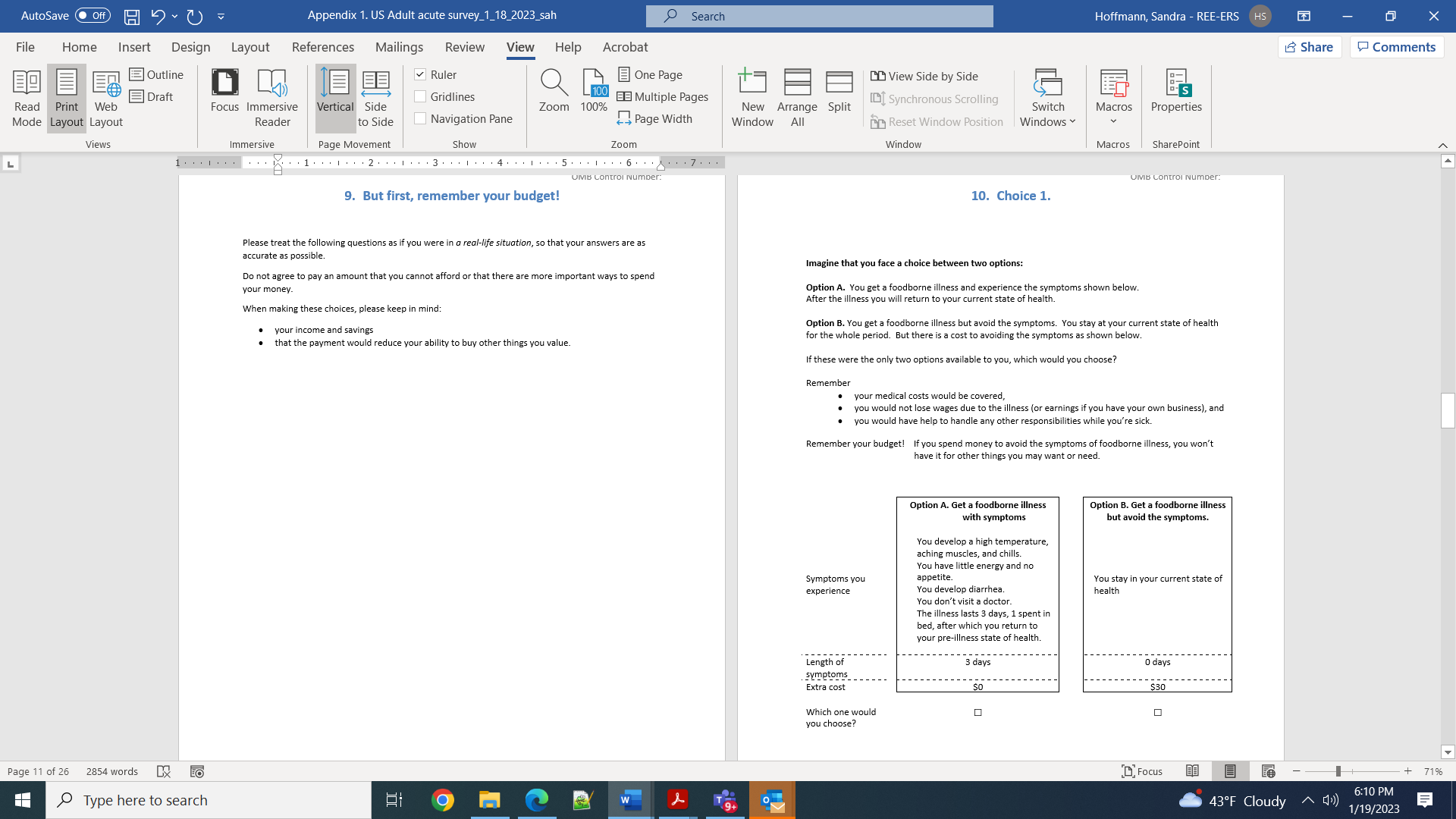Toggle the AutoSave switch

coord(93,15)
